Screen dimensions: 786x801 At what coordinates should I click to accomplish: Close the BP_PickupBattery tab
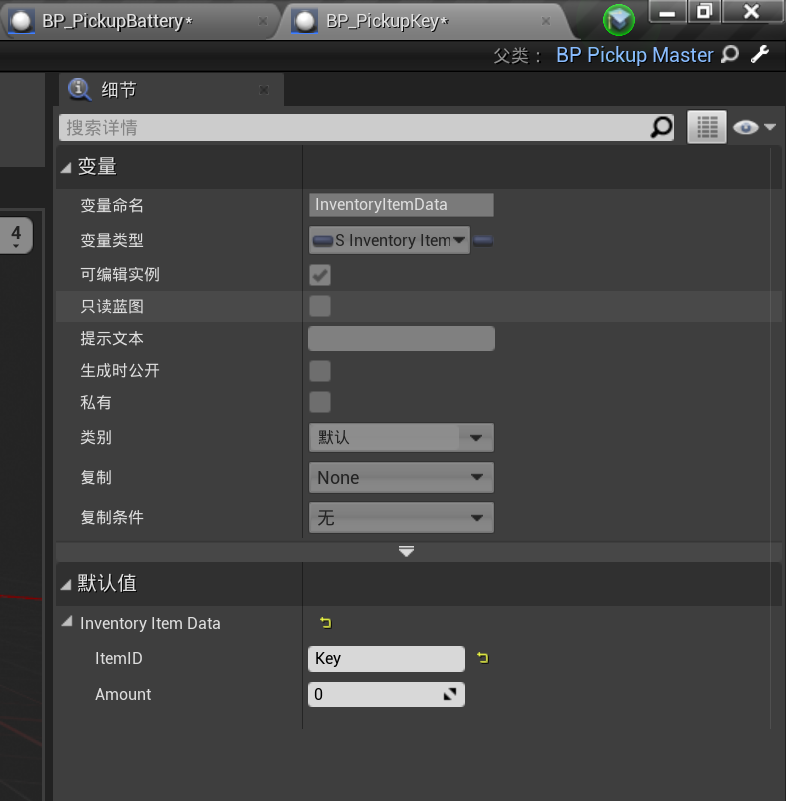263,21
